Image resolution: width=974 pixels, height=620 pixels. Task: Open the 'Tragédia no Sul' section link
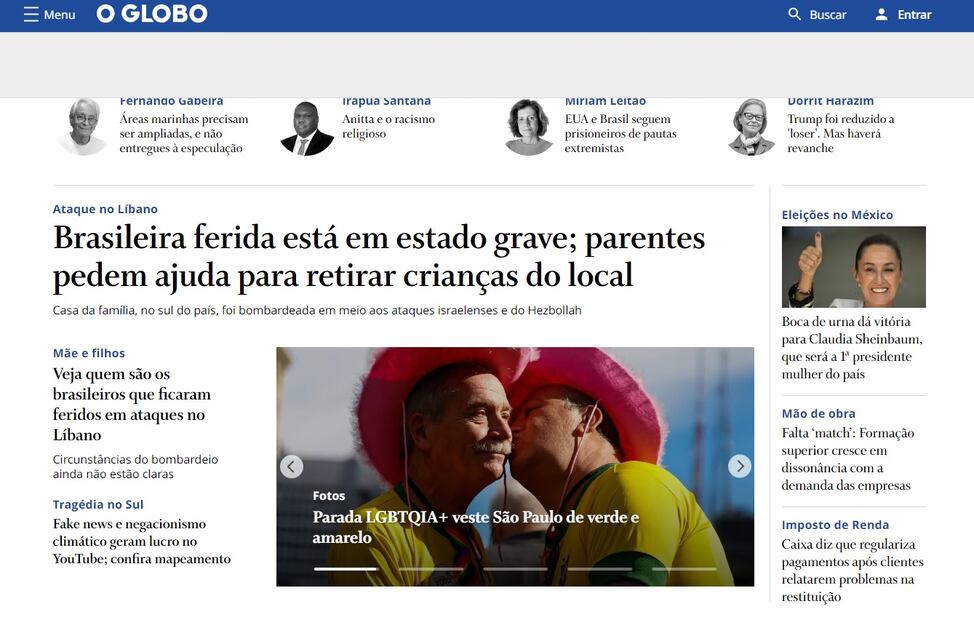98,504
